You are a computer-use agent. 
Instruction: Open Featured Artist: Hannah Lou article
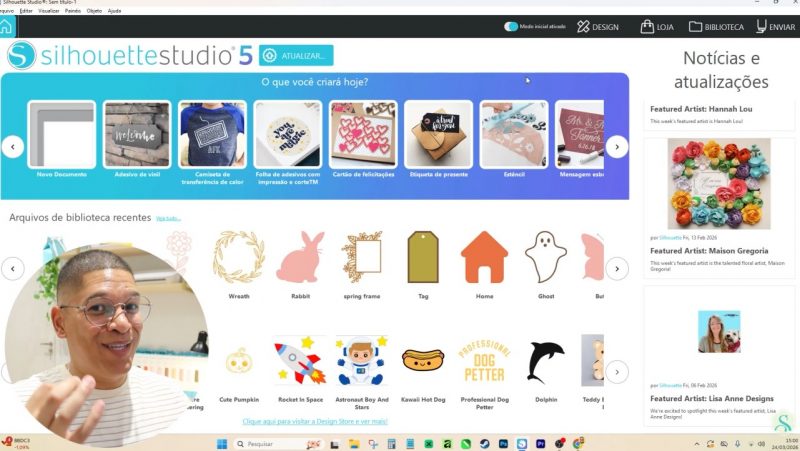(x=701, y=109)
